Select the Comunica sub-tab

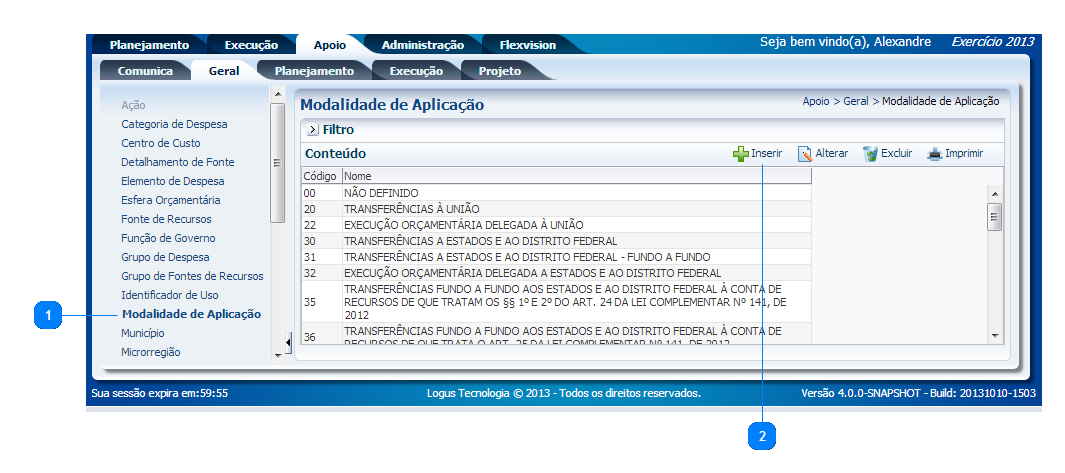(x=145, y=71)
